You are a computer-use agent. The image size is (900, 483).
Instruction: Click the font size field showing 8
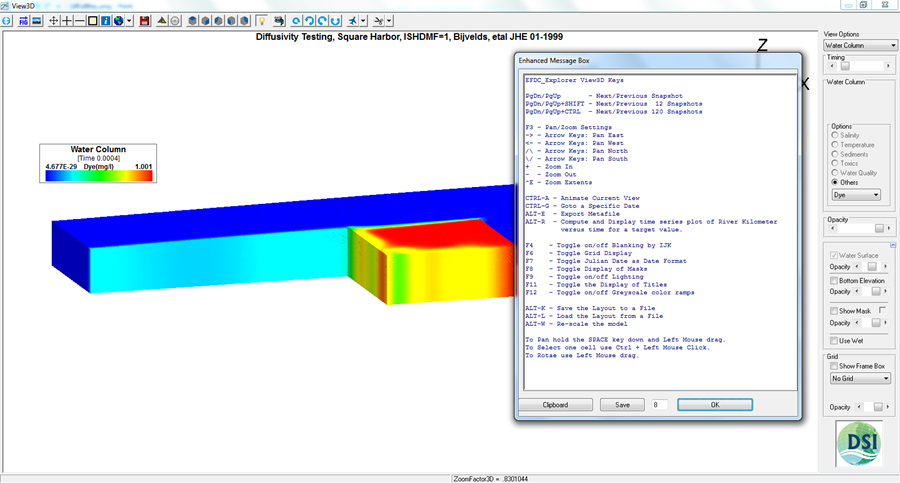pyautogui.click(x=659, y=405)
